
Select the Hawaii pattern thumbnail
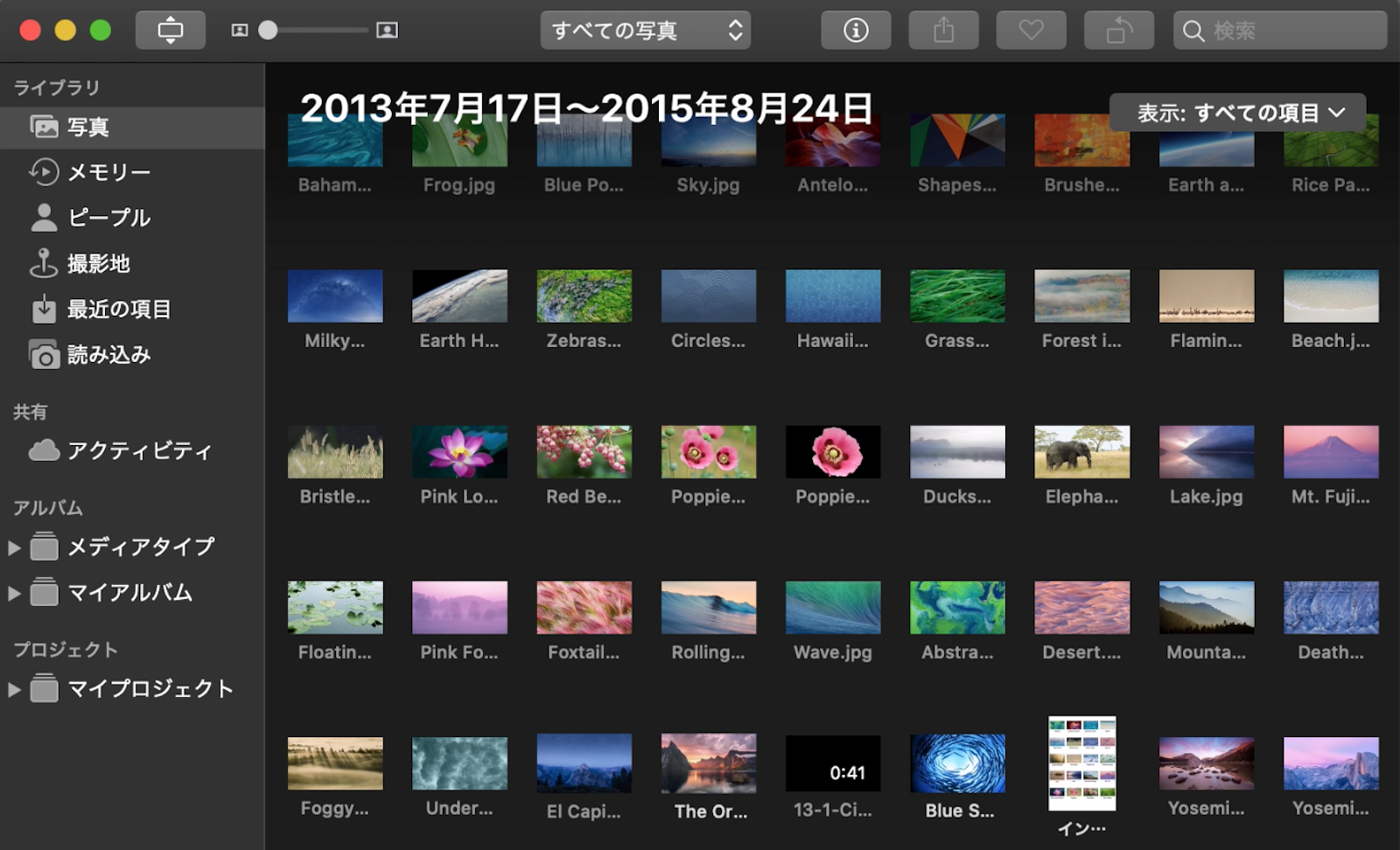click(833, 296)
